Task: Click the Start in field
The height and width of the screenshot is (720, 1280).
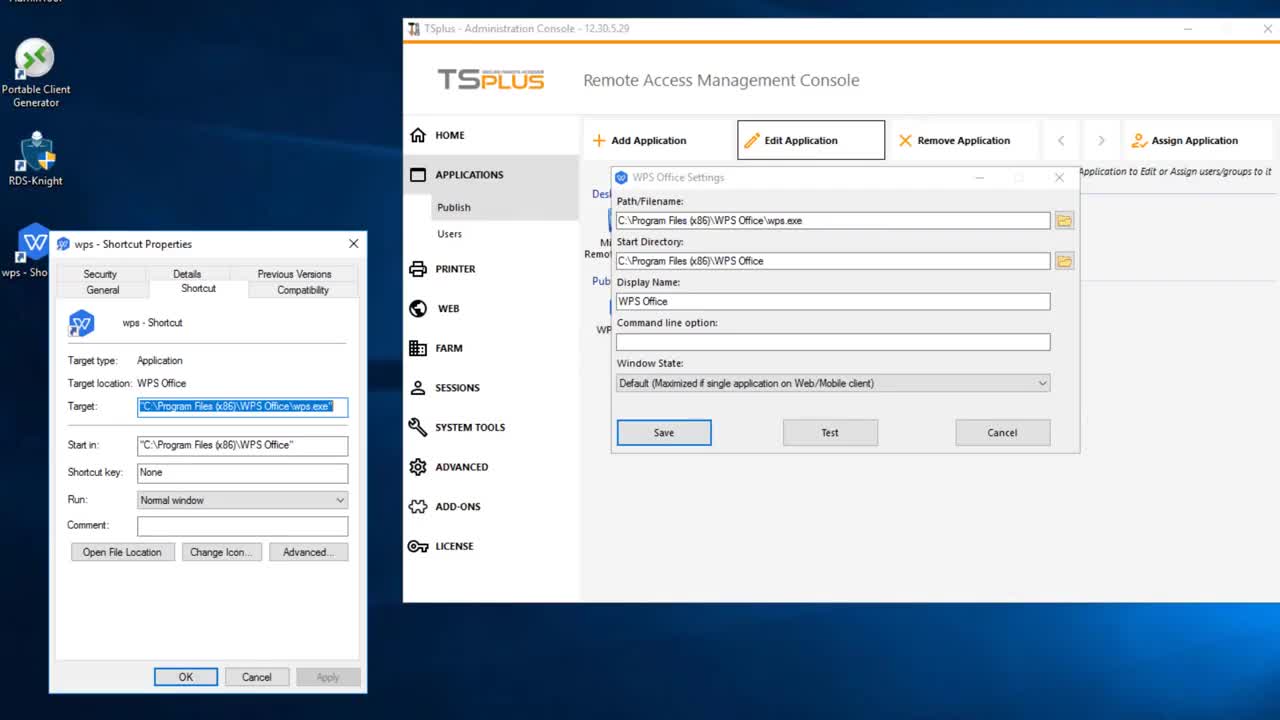Action: 243,445
